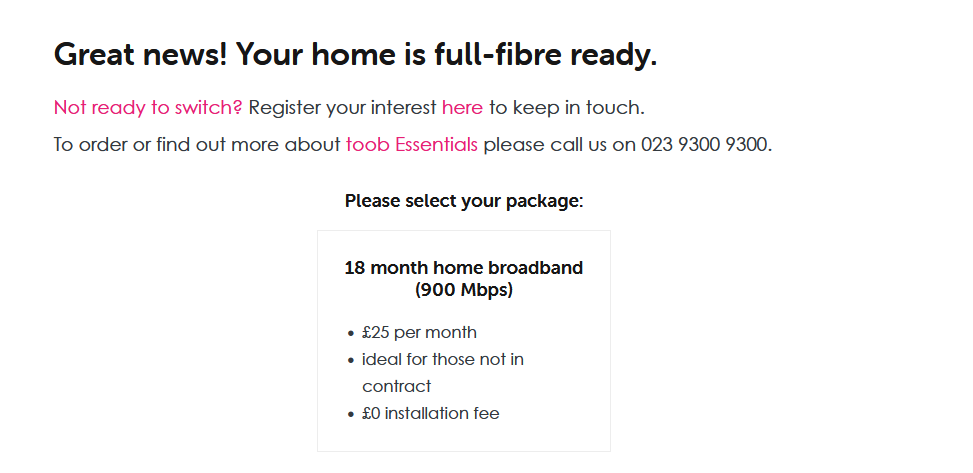Click the "to keep in touch." text
Image resolution: width=973 pixels, height=473 pixels.
(566, 107)
